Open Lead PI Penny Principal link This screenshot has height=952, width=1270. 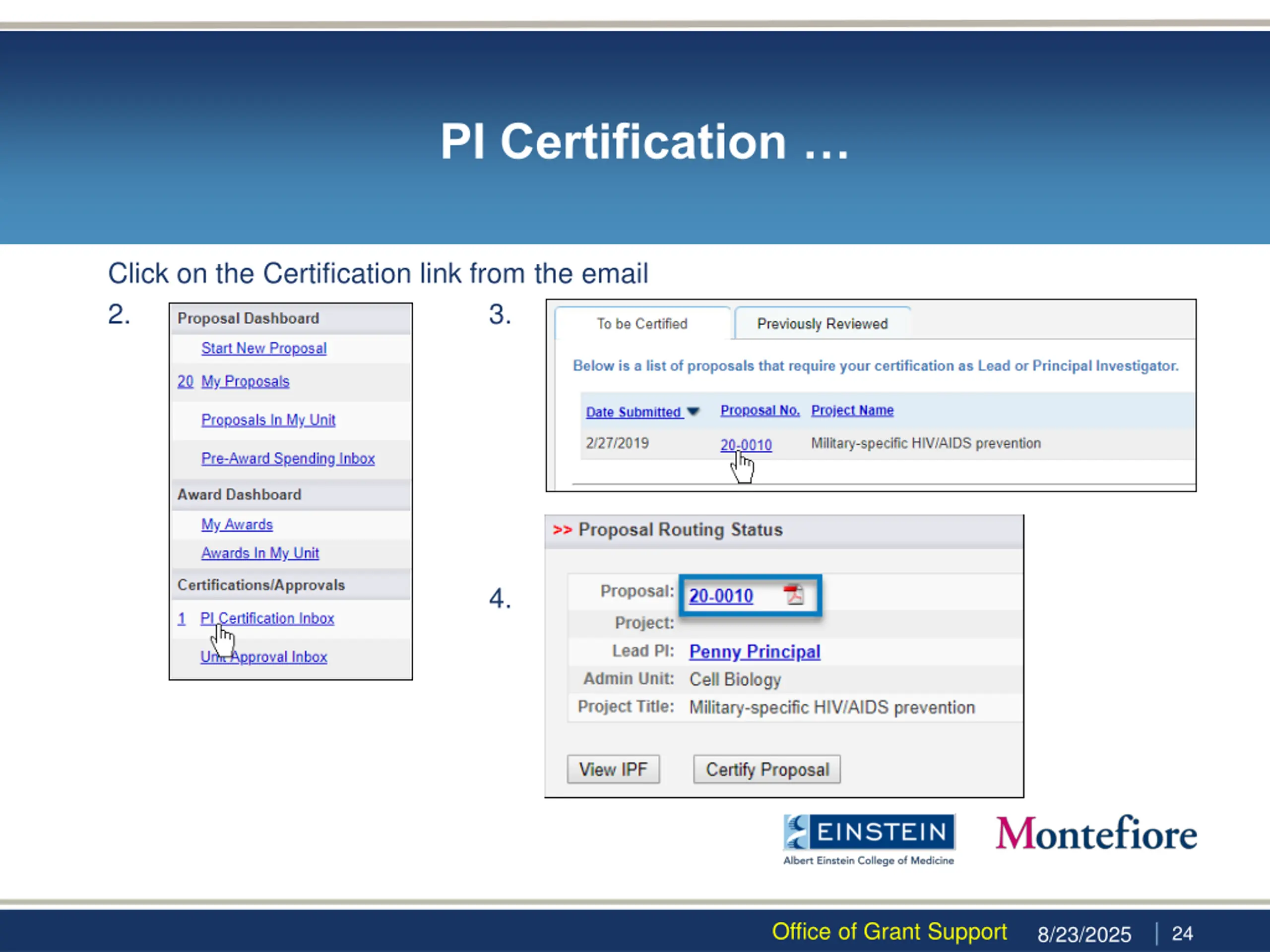[755, 652]
